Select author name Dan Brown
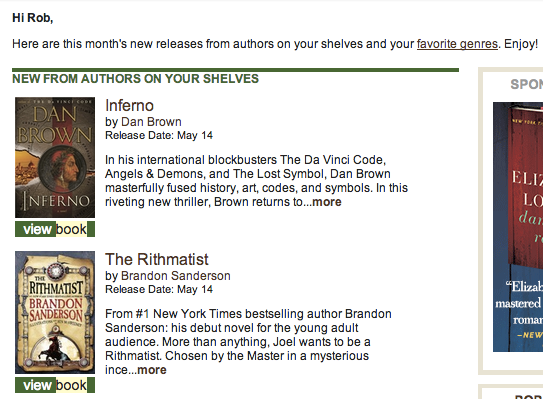This screenshot has width=543, height=399. (x=151, y=122)
